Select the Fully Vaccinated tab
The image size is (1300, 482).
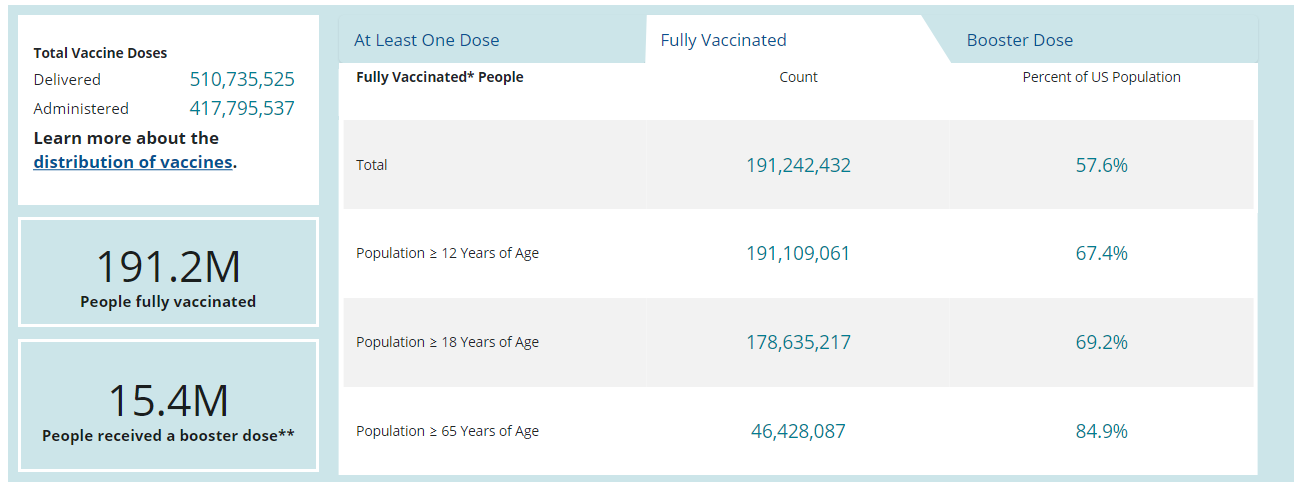(x=723, y=40)
